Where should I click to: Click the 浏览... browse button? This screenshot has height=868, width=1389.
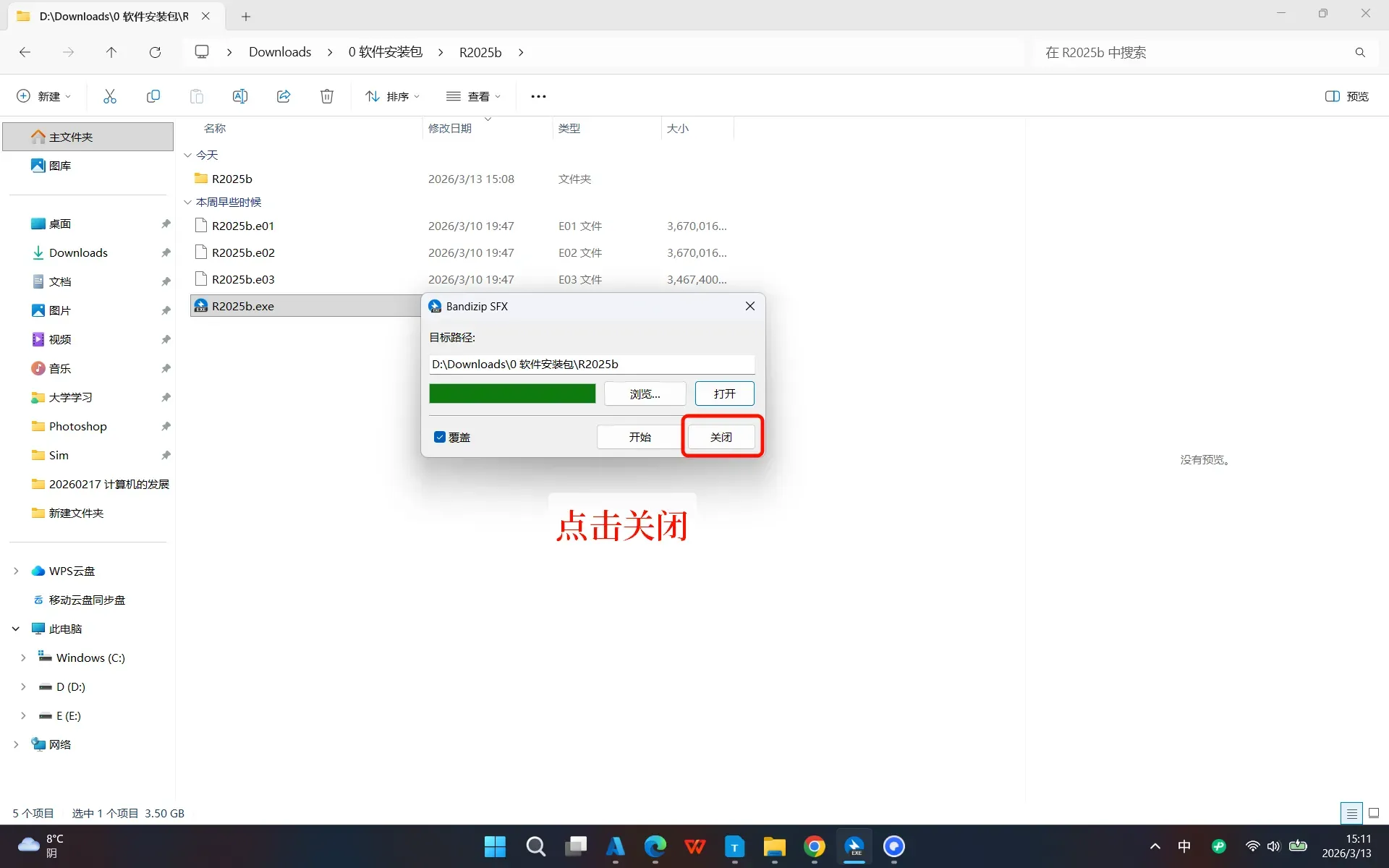coord(645,393)
